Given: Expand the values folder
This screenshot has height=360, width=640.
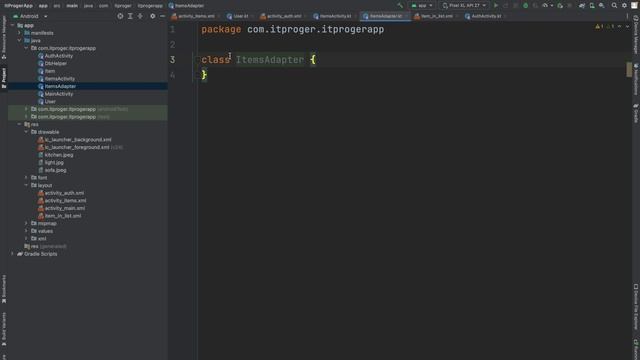Looking at the screenshot, I should pyautogui.click(x=27, y=231).
